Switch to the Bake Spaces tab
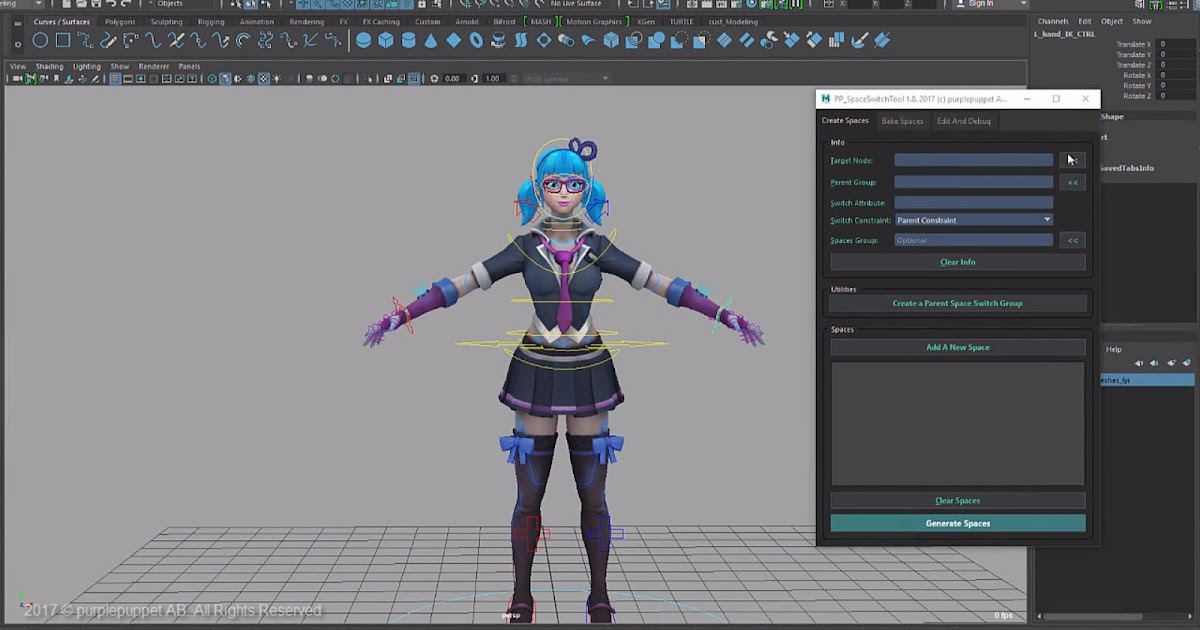This screenshot has height=630, width=1200. pos(902,120)
